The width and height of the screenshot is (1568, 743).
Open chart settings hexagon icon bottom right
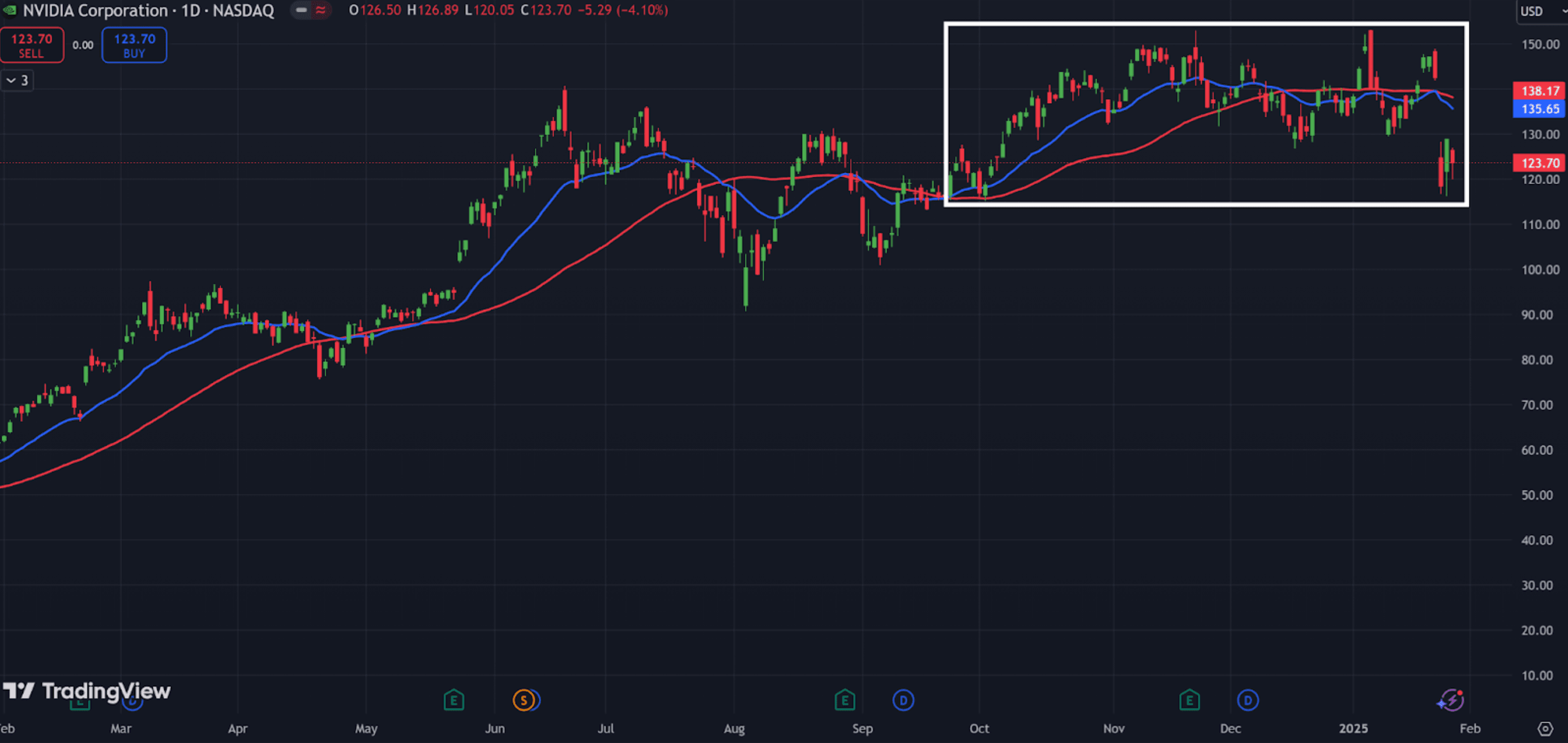(x=1545, y=728)
